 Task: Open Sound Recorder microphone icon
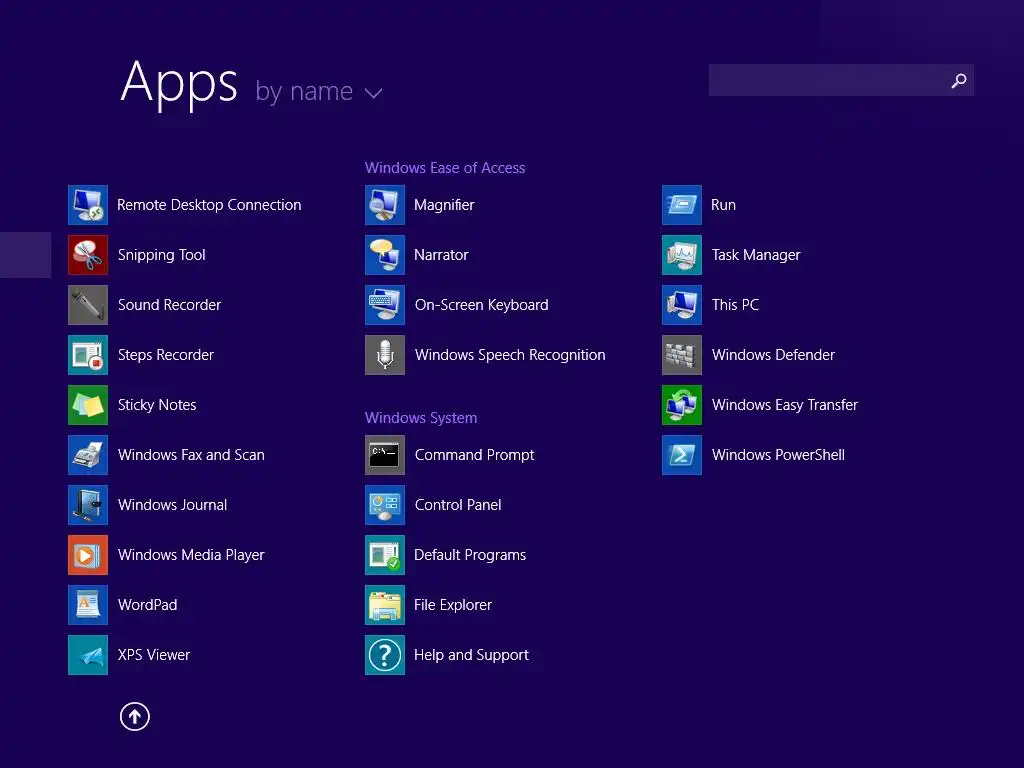[88, 305]
